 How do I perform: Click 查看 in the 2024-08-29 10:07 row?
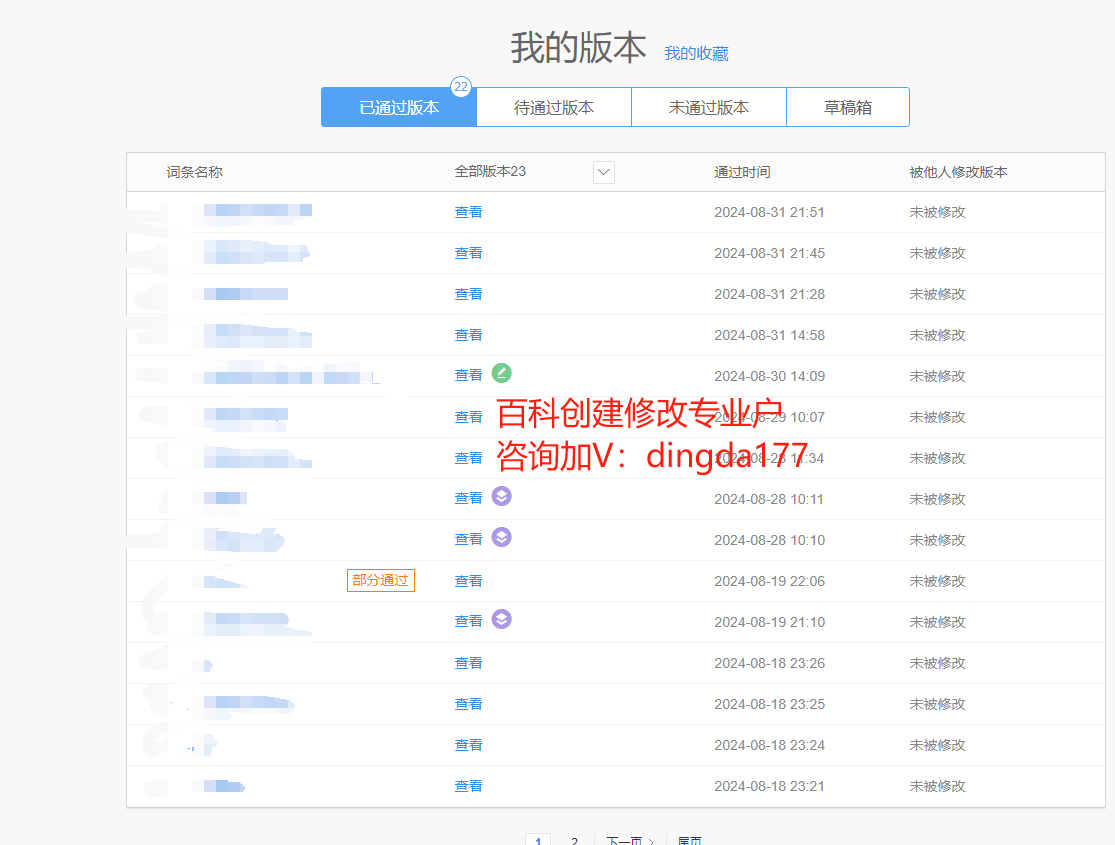click(469, 417)
